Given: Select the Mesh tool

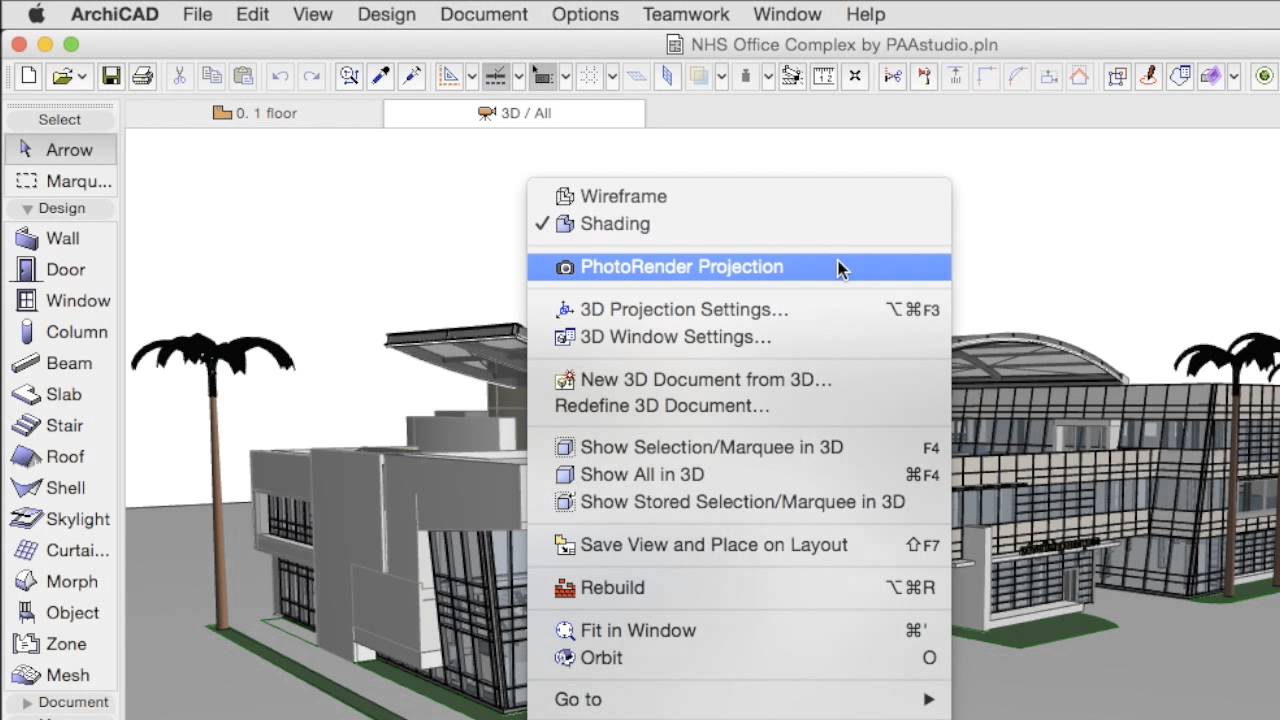Looking at the screenshot, I should pyautogui.click(x=61, y=675).
